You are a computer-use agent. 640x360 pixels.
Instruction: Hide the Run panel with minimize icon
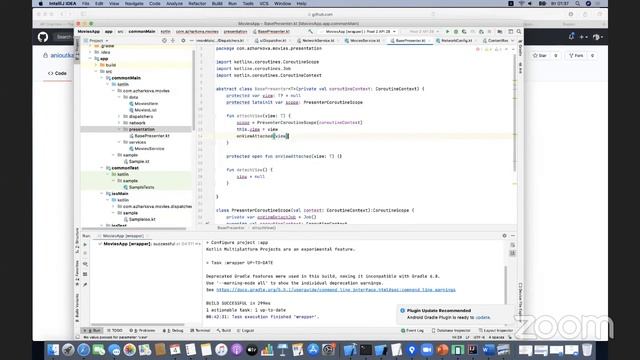pyautogui.click(x=513, y=236)
